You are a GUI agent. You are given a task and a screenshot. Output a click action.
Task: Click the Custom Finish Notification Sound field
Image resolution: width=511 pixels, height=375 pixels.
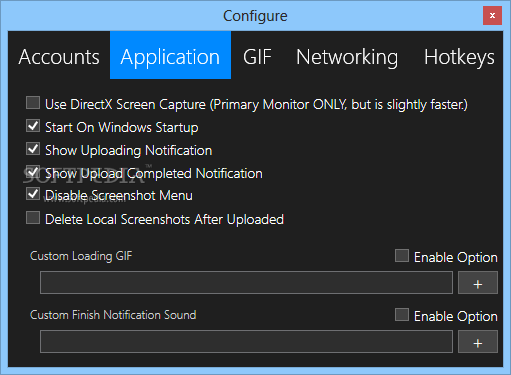tap(246, 342)
